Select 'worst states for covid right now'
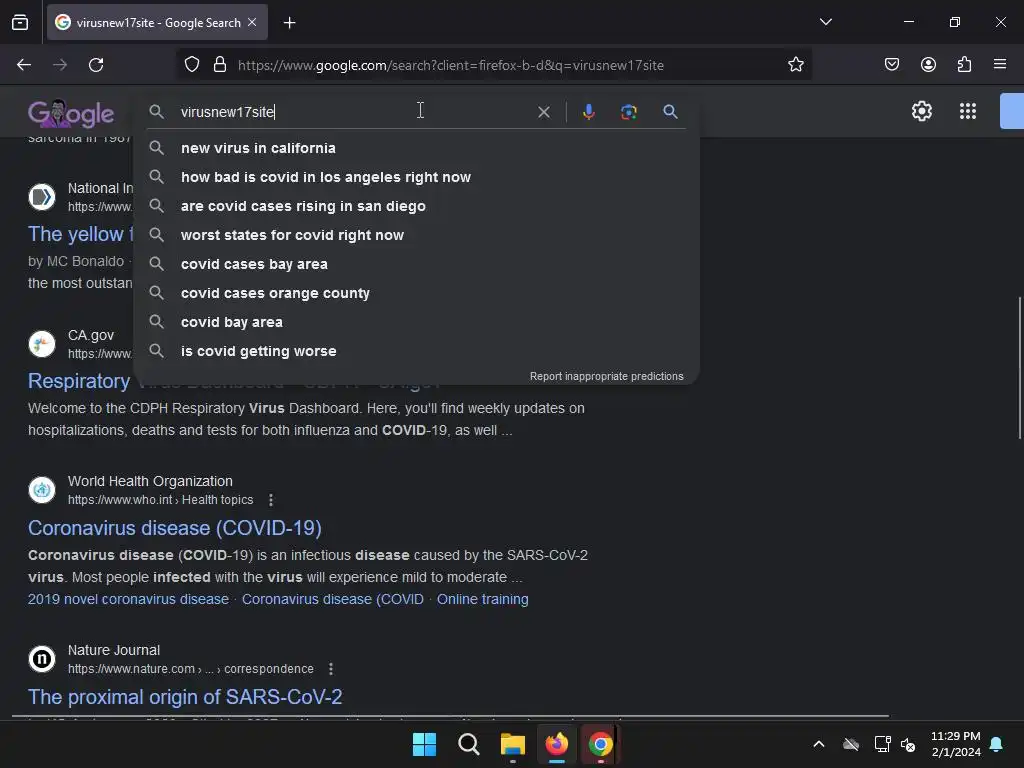1024x768 pixels. pyautogui.click(x=416, y=235)
